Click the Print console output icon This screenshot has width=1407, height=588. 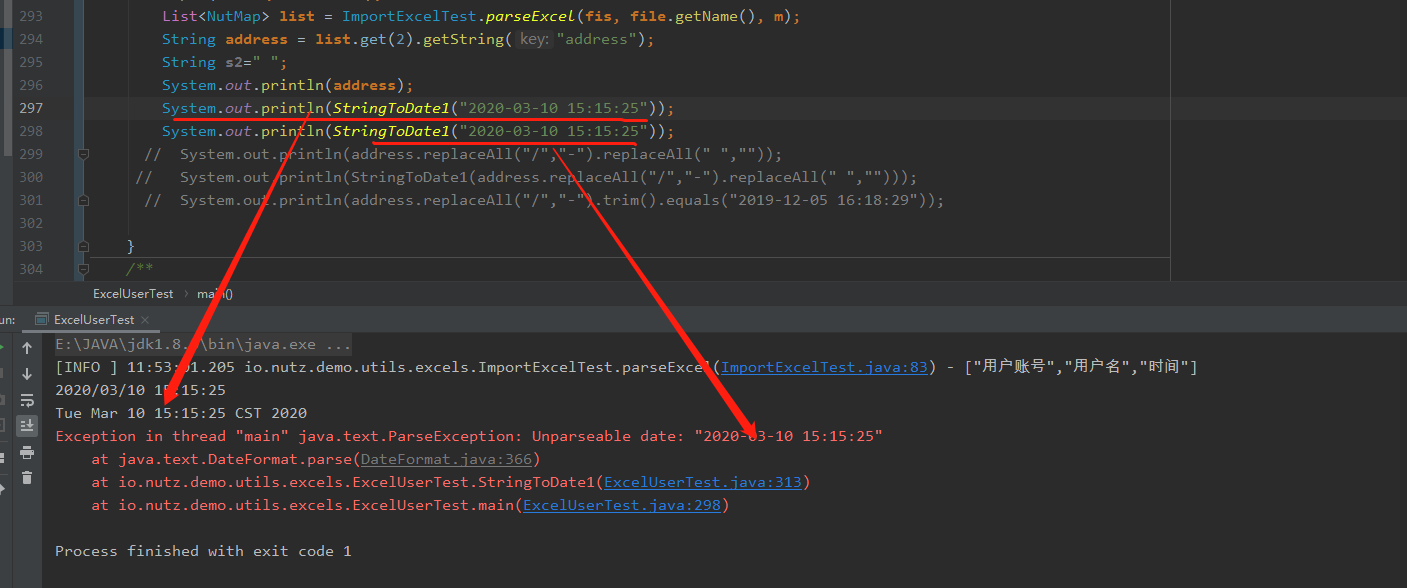pyautogui.click(x=27, y=453)
